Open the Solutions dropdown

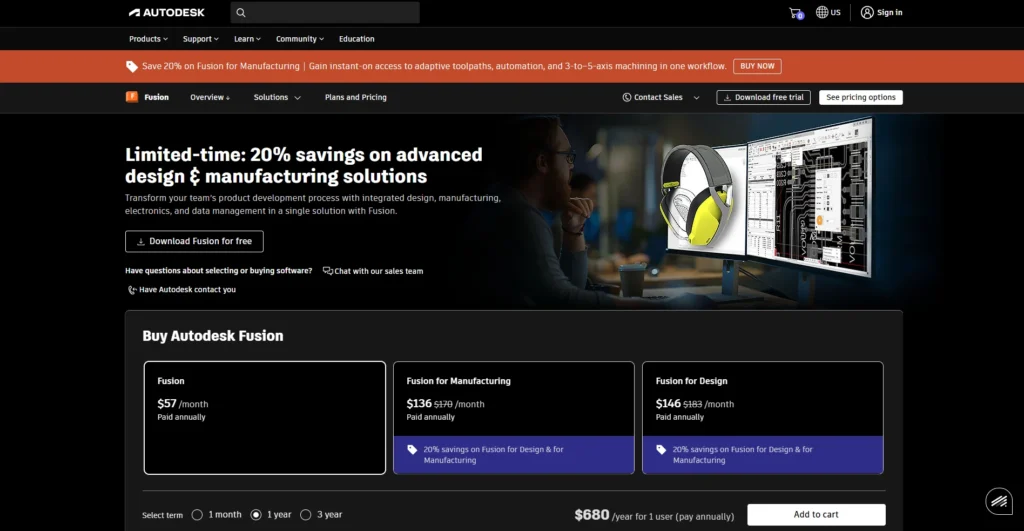click(x=277, y=97)
